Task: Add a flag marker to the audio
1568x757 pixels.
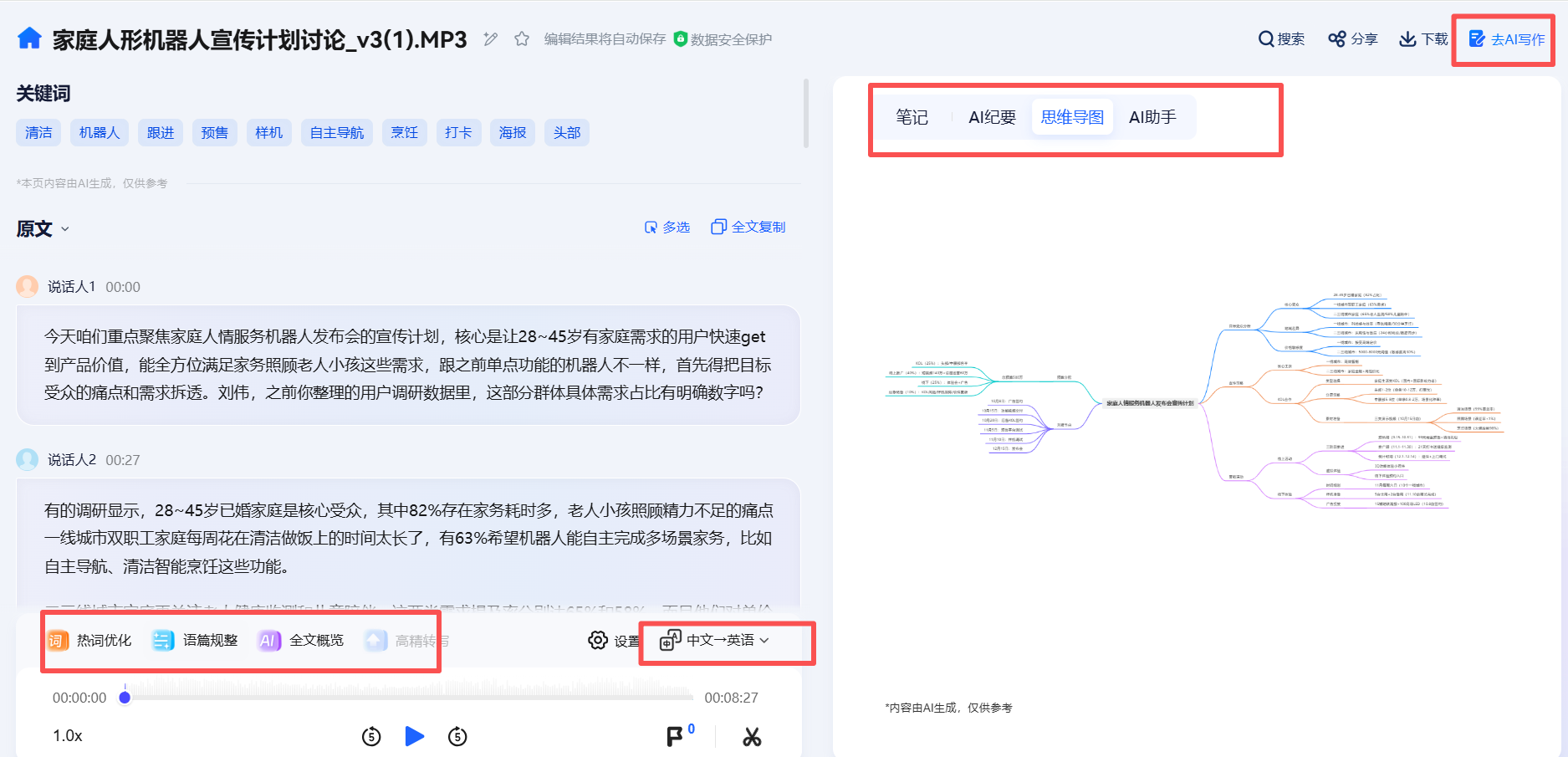Action: click(x=675, y=736)
